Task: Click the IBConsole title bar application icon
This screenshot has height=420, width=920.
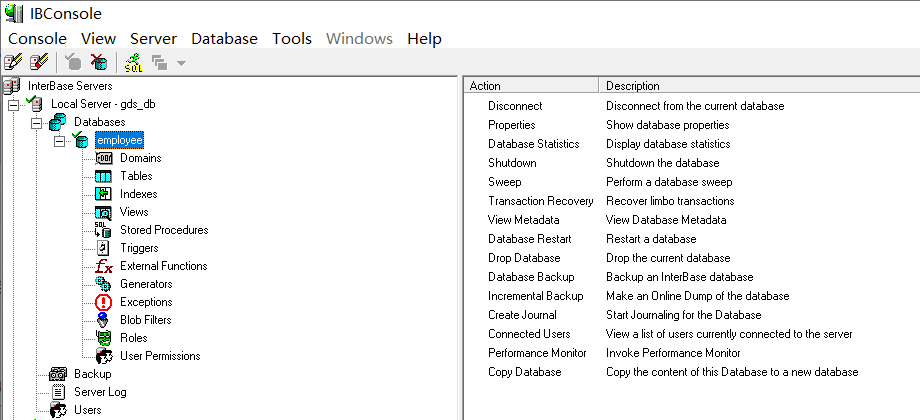Action: (x=13, y=13)
